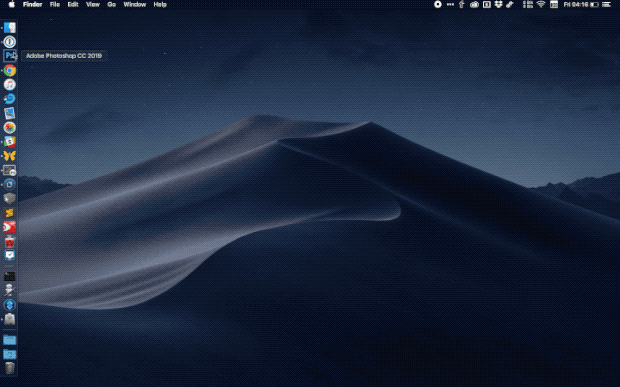This screenshot has width=620, height=387.
Task: Open the yellow butterfly app icon
Action: tap(9, 156)
